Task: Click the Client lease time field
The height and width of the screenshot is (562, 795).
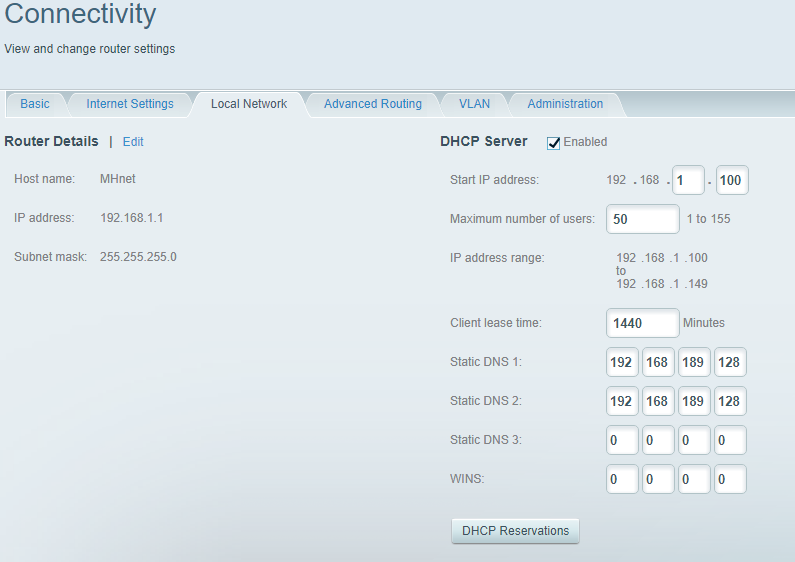Action: point(642,323)
